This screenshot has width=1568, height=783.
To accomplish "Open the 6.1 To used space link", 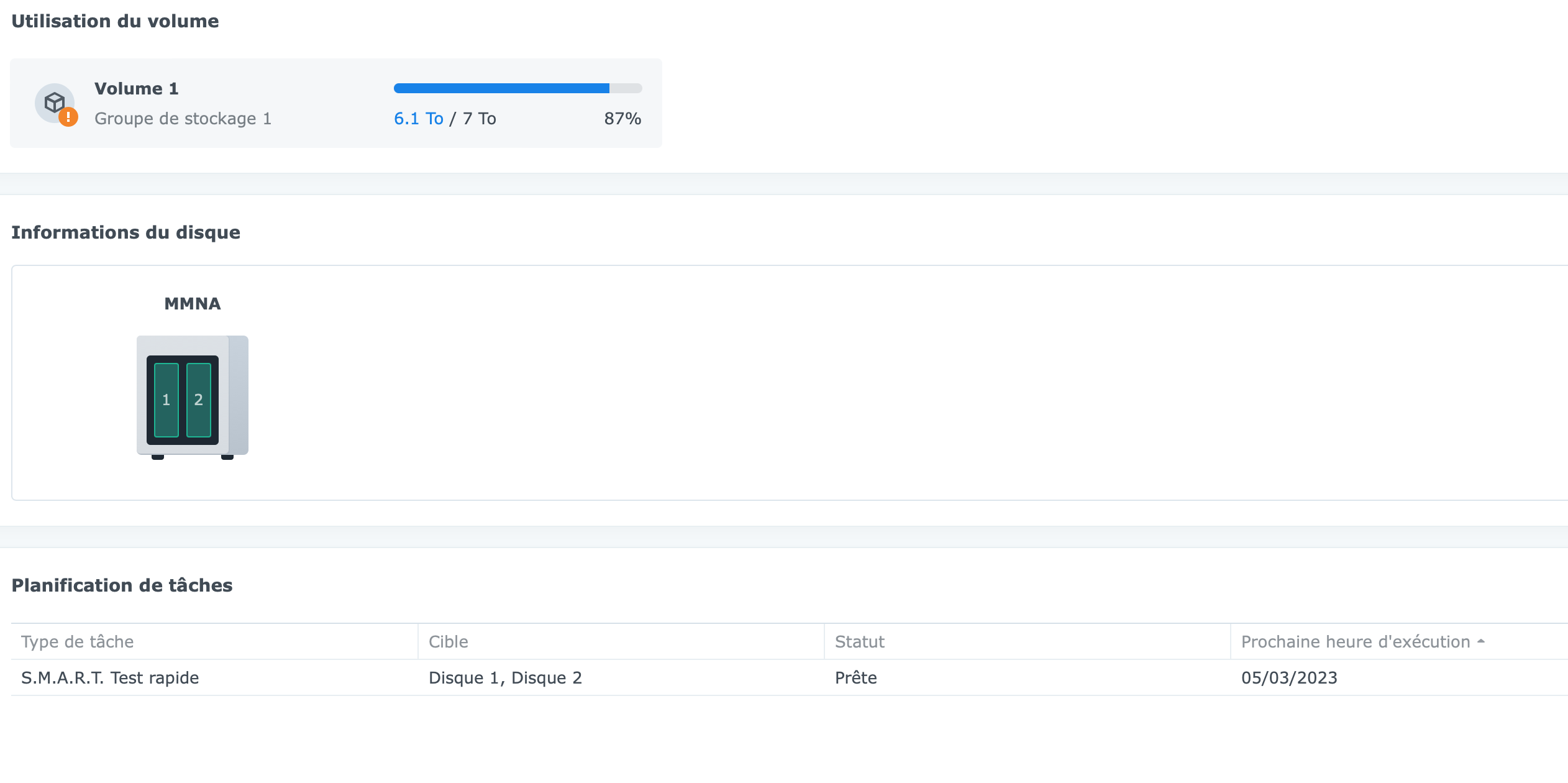I will coord(419,119).
